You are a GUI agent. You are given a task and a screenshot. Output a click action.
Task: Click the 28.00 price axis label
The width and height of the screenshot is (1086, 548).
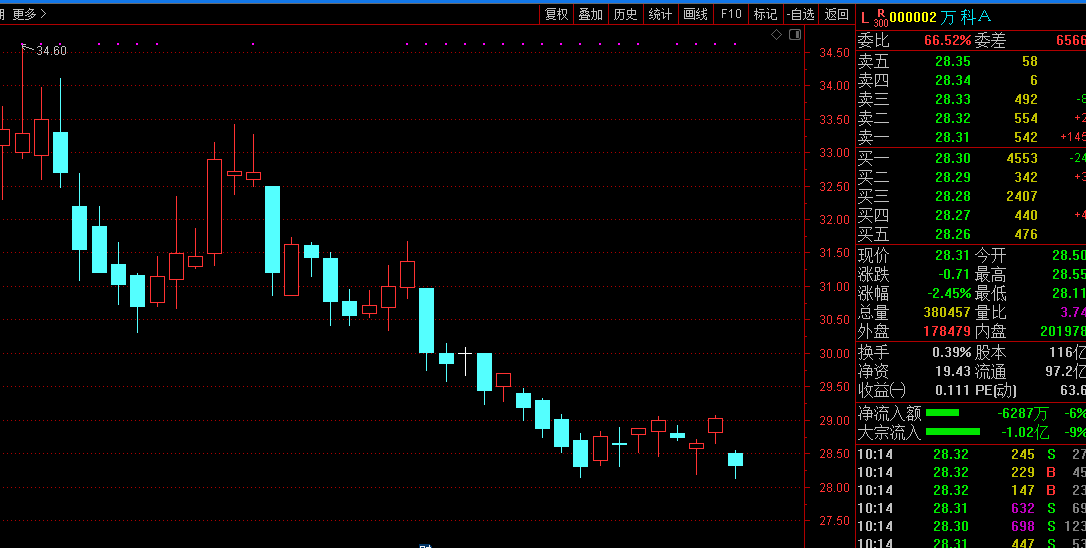834,488
